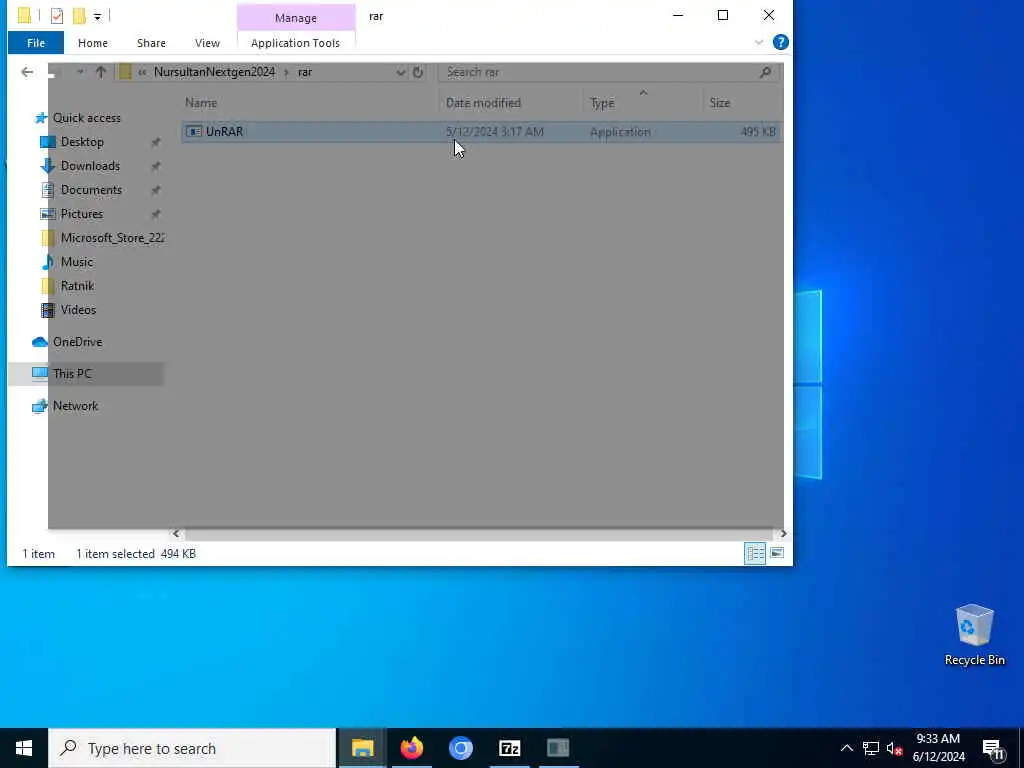Open the Ratnik folder in sidebar
Image resolution: width=1024 pixels, height=768 pixels.
(76, 286)
